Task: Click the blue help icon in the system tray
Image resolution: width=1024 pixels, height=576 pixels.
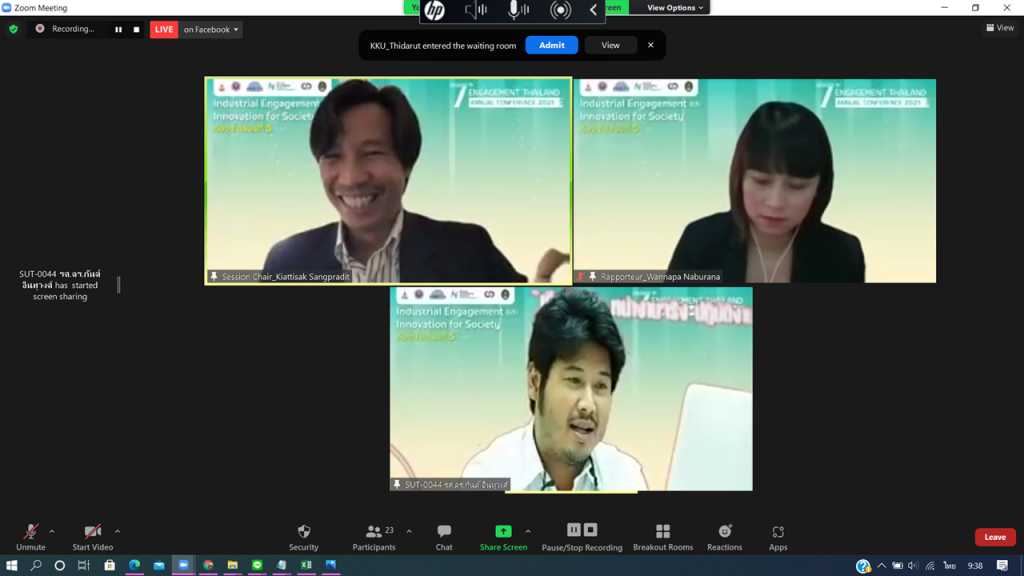Action: [x=863, y=566]
